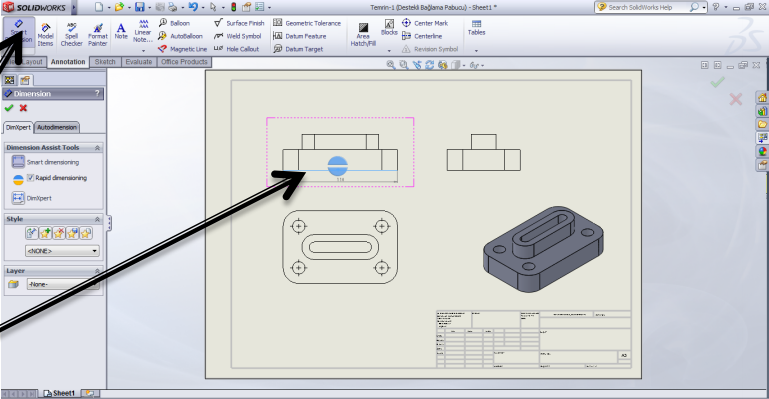
Task: Add a Center Mark
Action: pyautogui.click(x=425, y=23)
